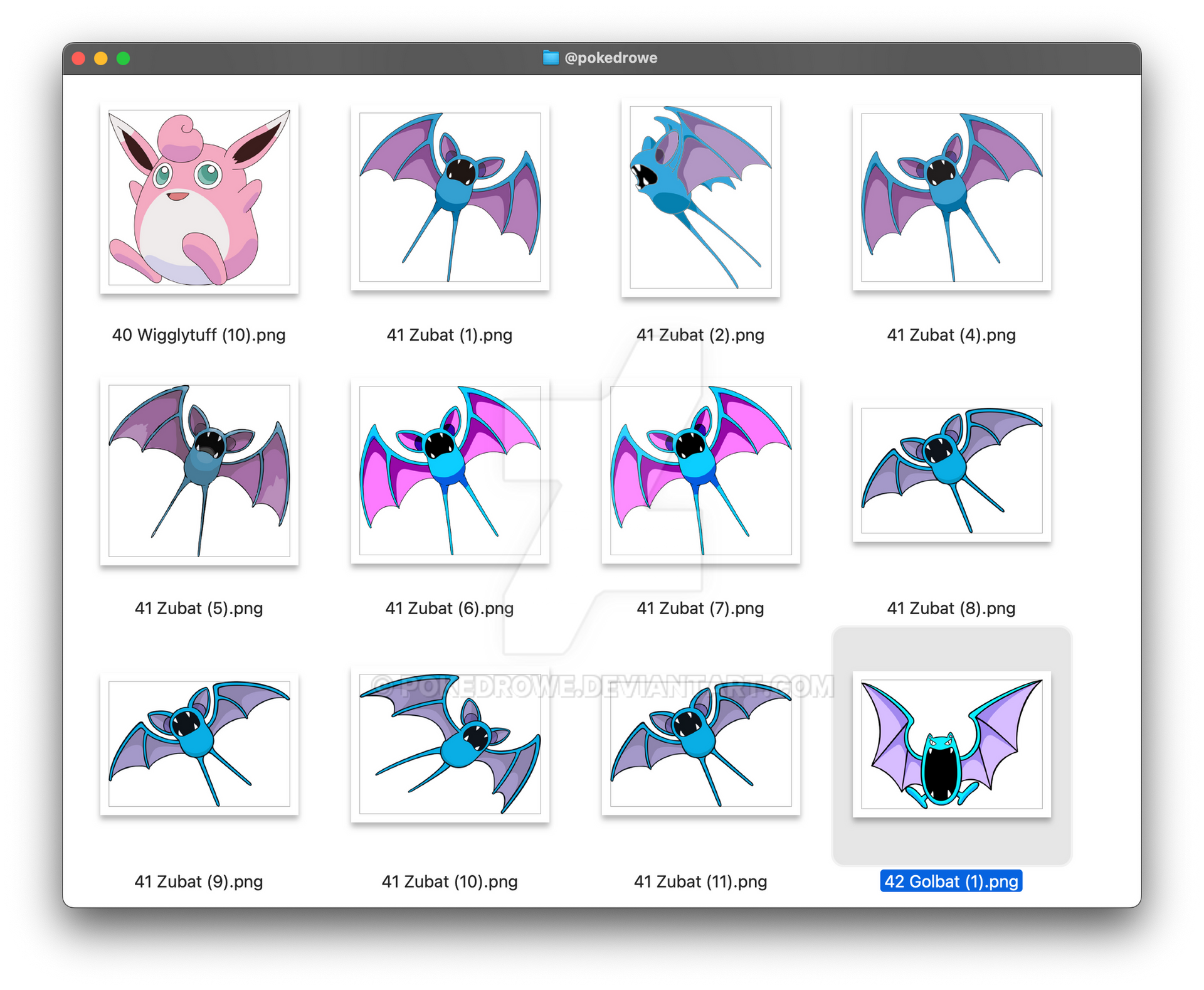Select the 41 Zubat (2).png thumbnail

click(x=700, y=198)
